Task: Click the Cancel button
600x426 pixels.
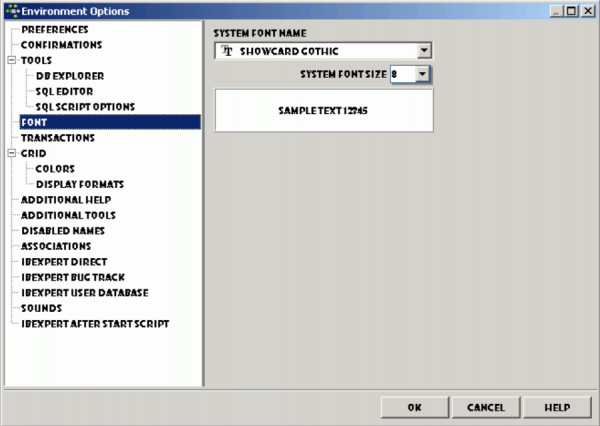Action: tap(486, 407)
